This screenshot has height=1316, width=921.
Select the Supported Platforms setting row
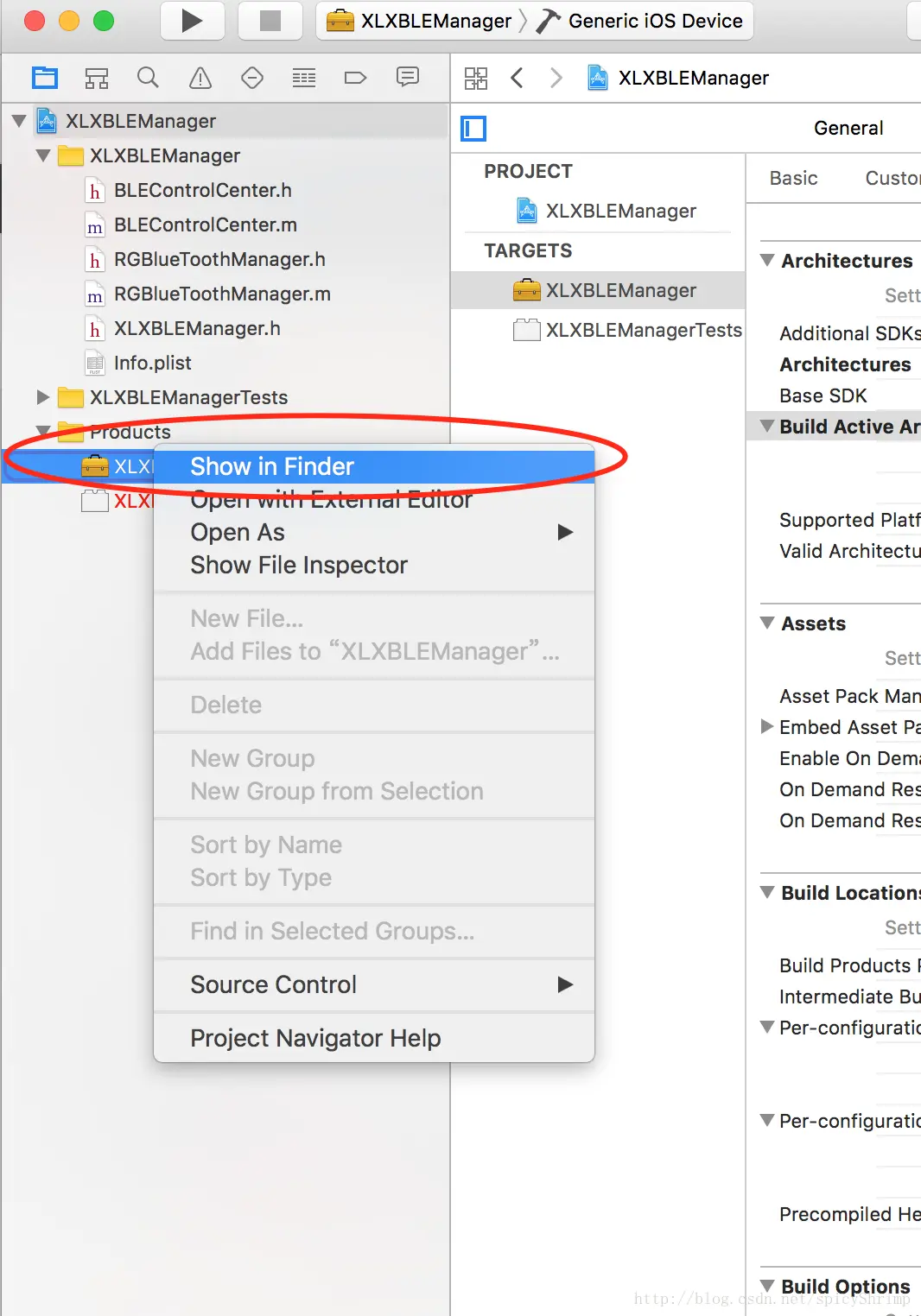[834, 520]
